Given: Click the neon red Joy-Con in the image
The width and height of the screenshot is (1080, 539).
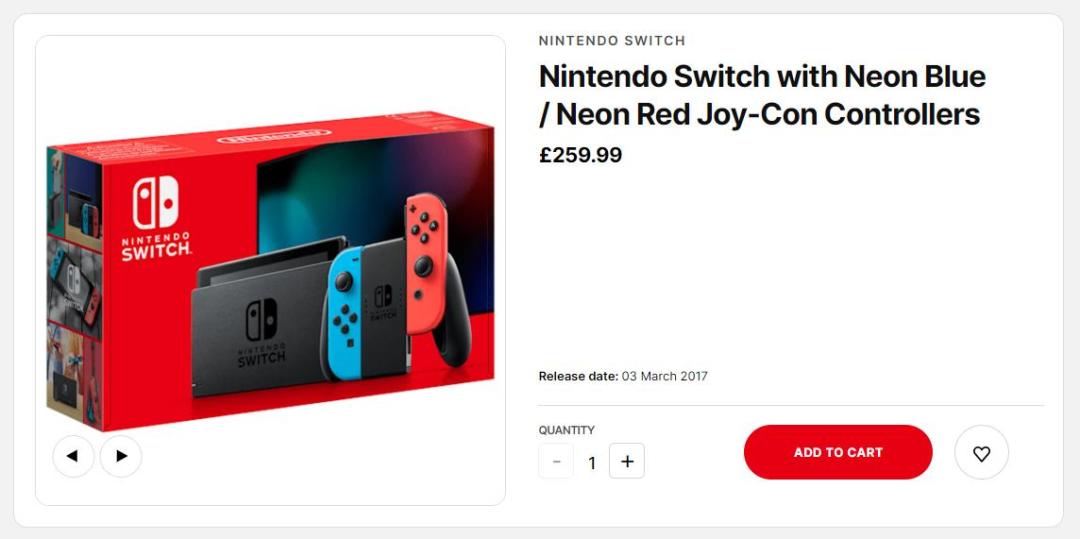Looking at the screenshot, I should (x=425, y=262).
